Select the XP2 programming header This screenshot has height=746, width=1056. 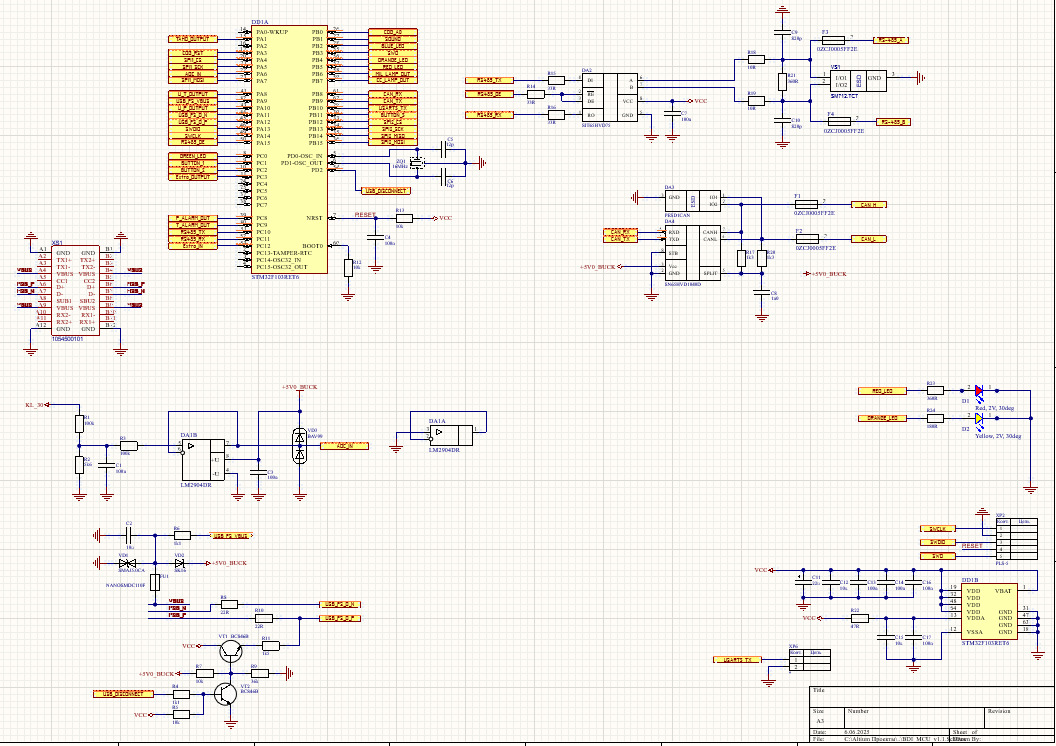pyautogui.click(x=1016, y=539)
